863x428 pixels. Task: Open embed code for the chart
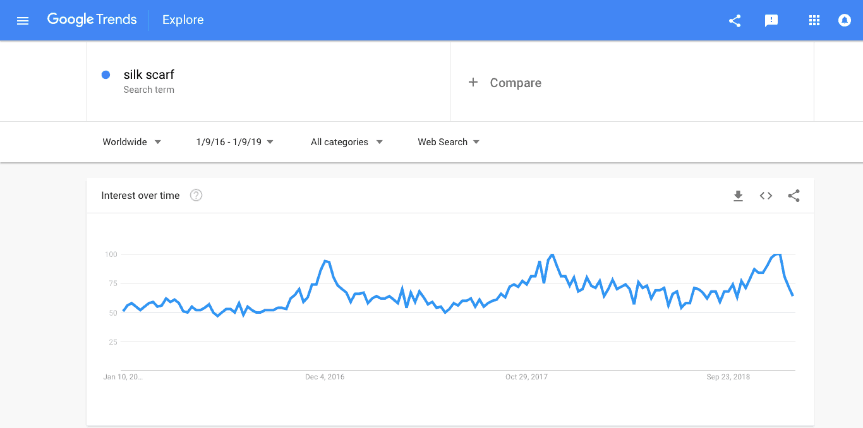766,195
